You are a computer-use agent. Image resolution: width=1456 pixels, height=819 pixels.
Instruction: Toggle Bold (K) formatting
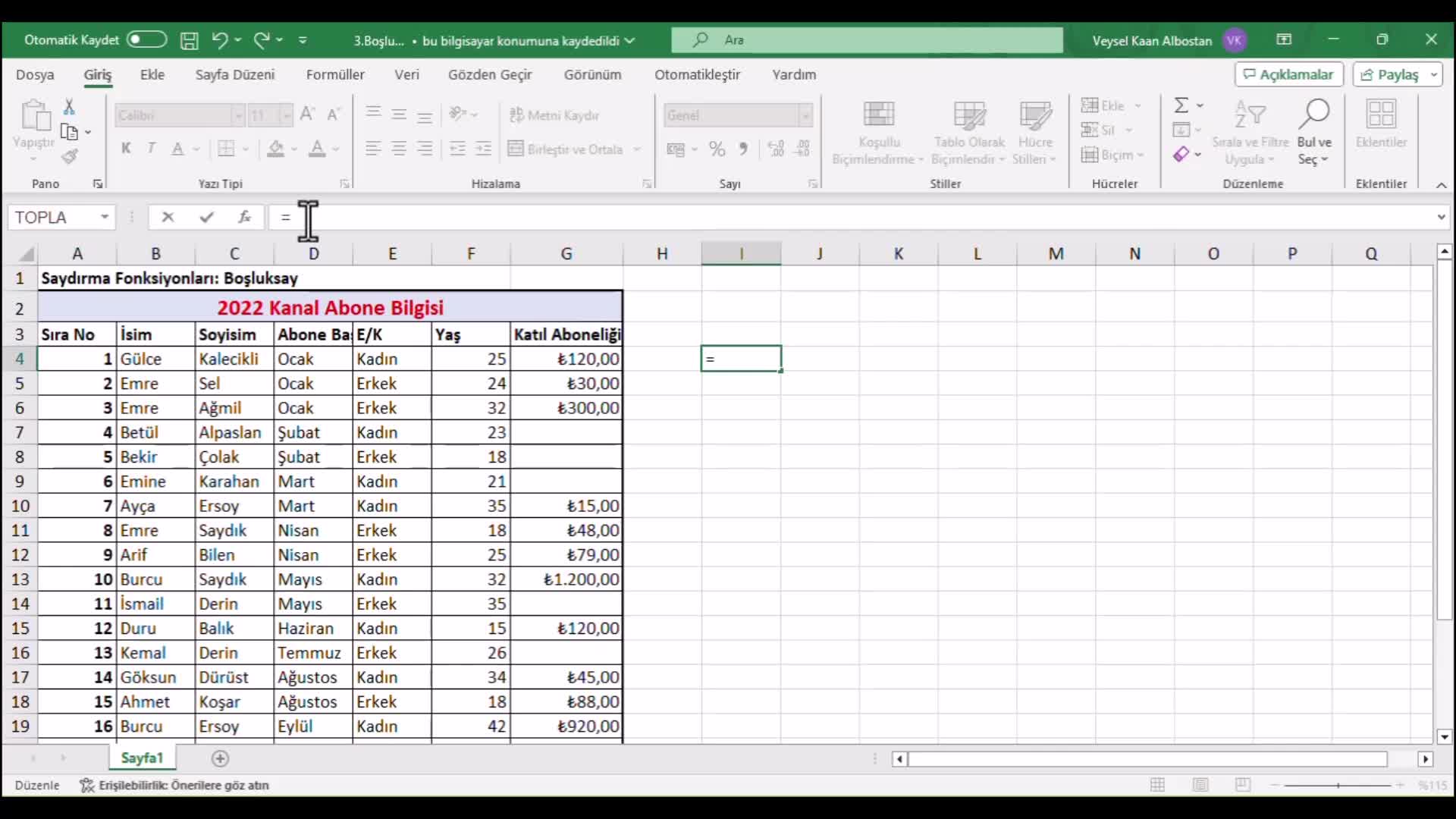(x=126, y=148)
